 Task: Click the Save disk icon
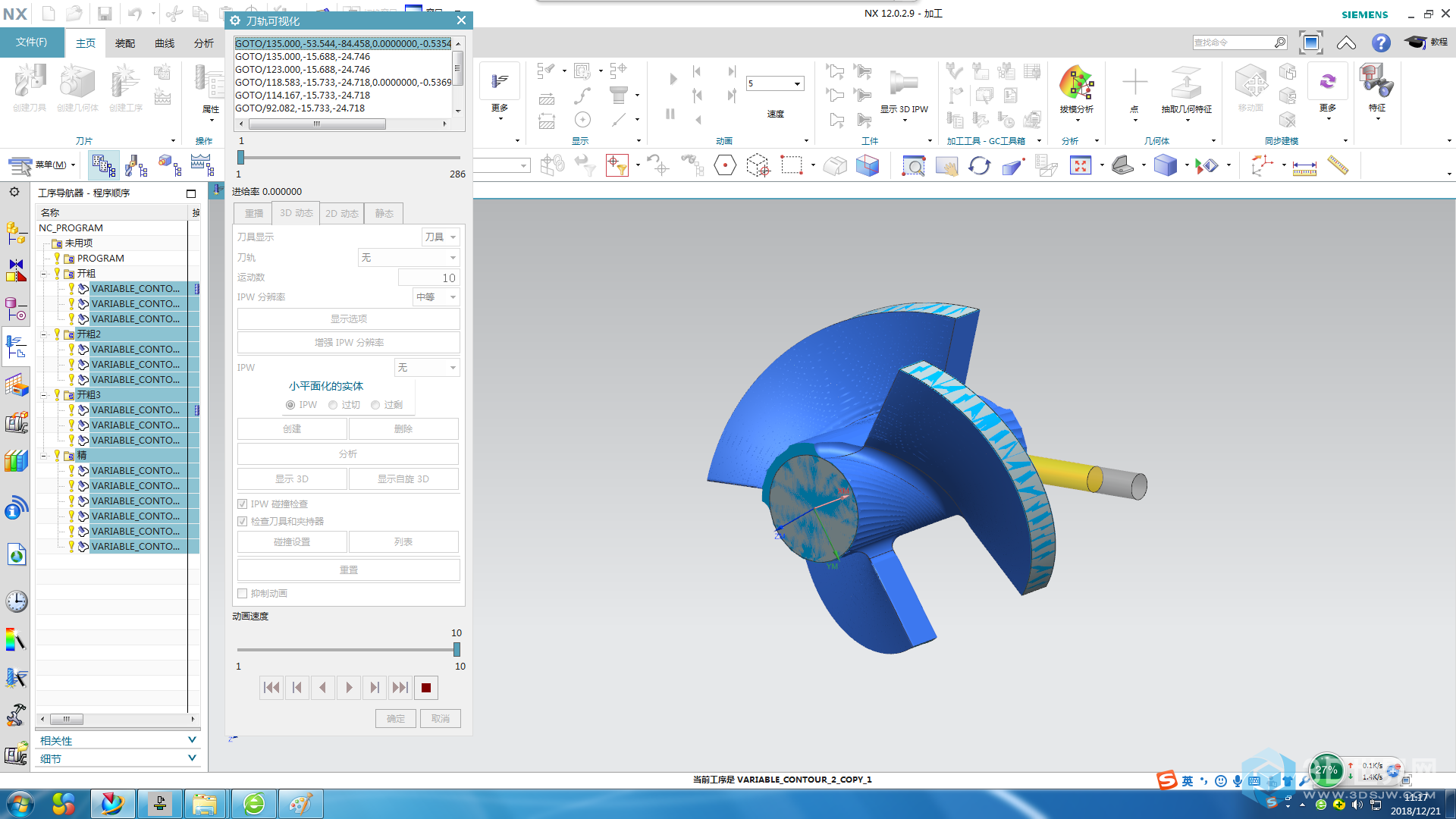pos(105,14)
